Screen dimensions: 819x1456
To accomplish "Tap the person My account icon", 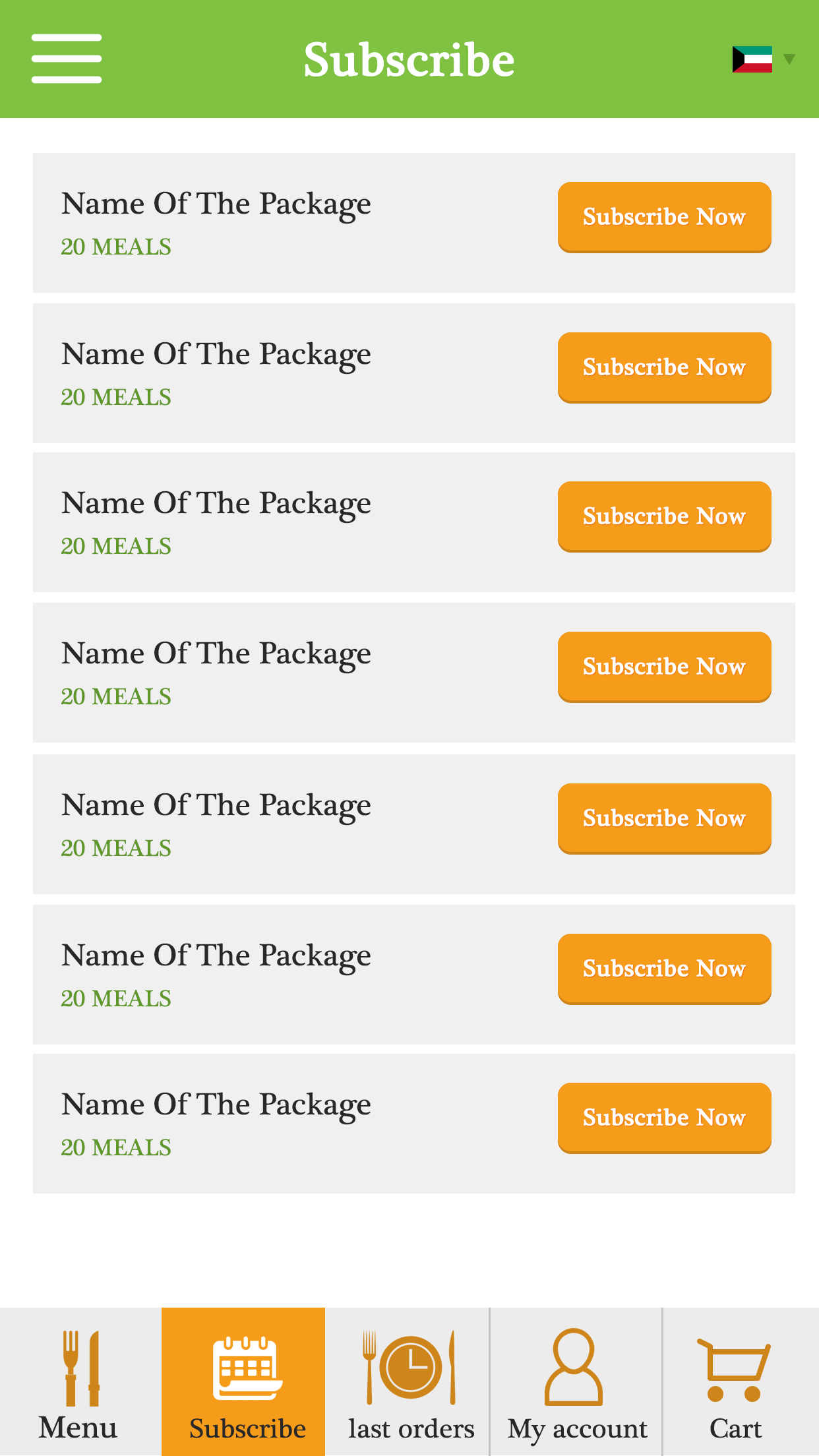I will [x=574, y=1367].
